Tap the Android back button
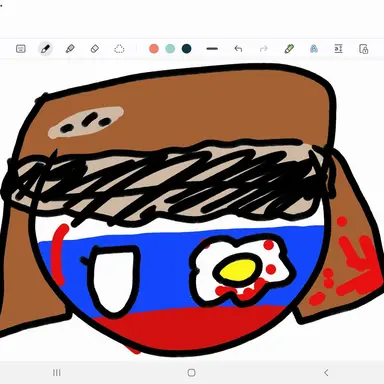Viewport: 384px width, 384px height. point(326,373)
